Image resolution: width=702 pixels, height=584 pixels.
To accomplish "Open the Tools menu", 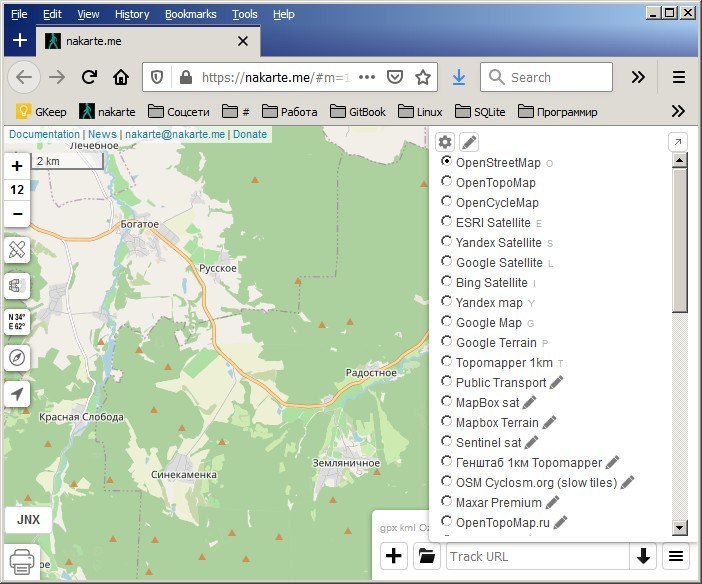I will click(244, 14).
